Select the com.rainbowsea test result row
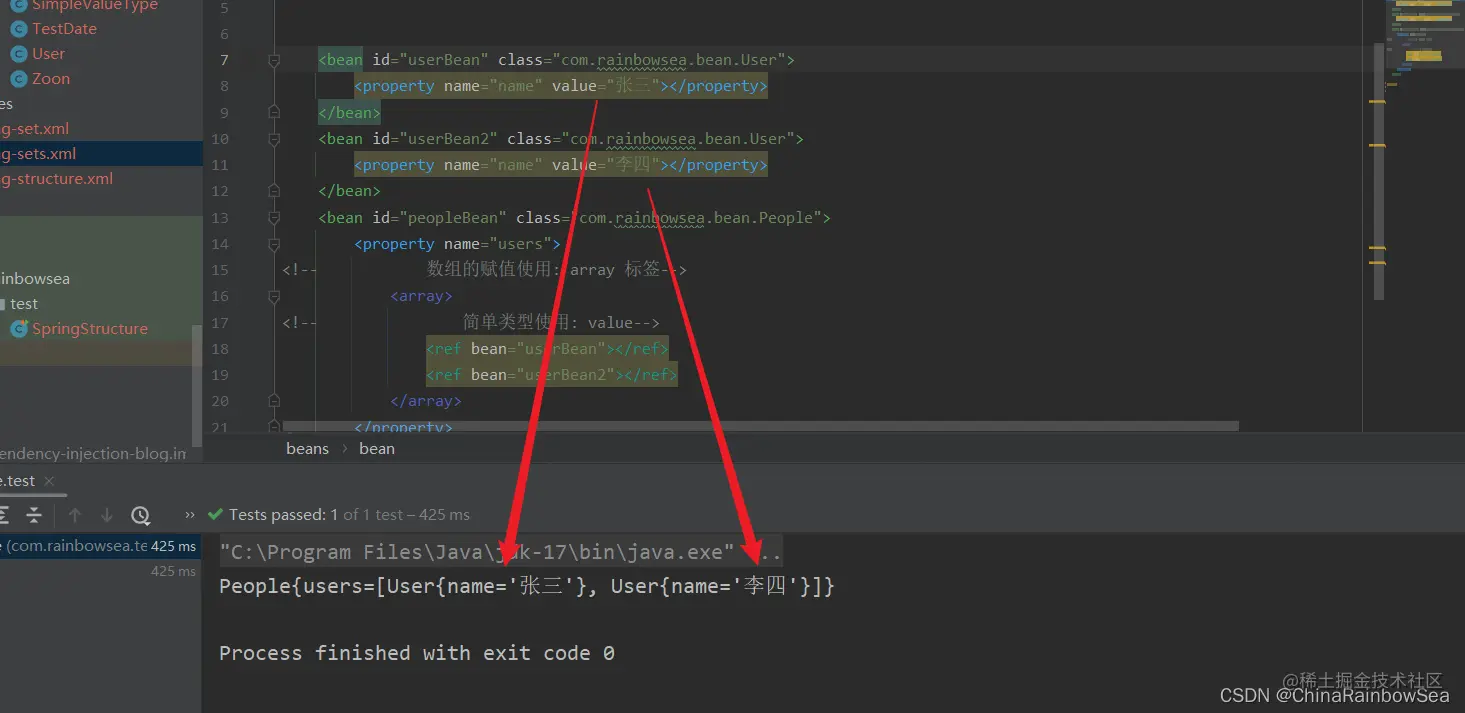This screenshot has height=713, width=1465. point(100,546)
